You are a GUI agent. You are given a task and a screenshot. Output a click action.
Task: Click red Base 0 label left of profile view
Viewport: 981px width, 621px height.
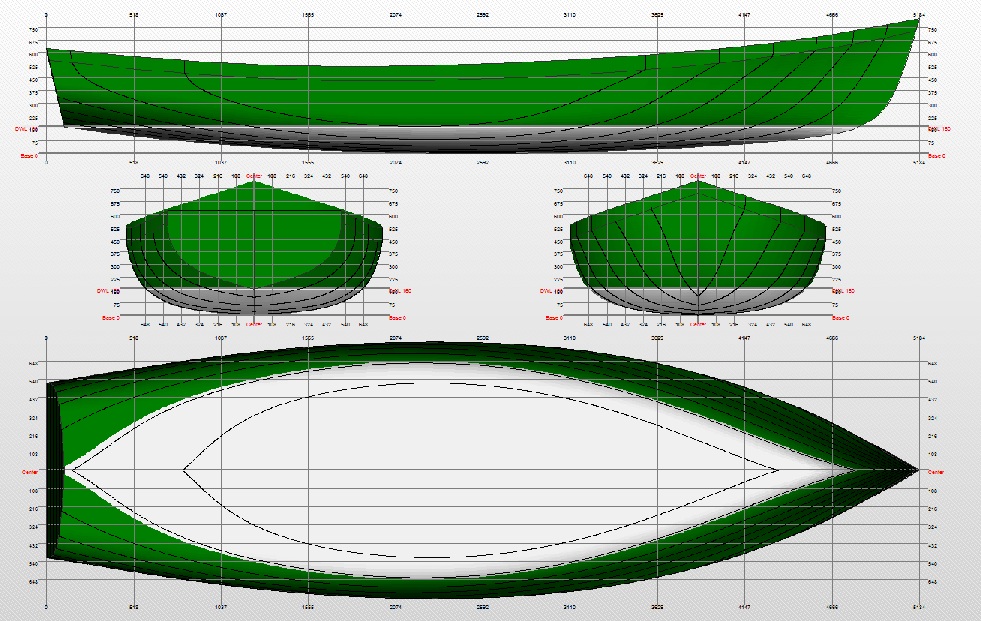[x=29, y=156]
